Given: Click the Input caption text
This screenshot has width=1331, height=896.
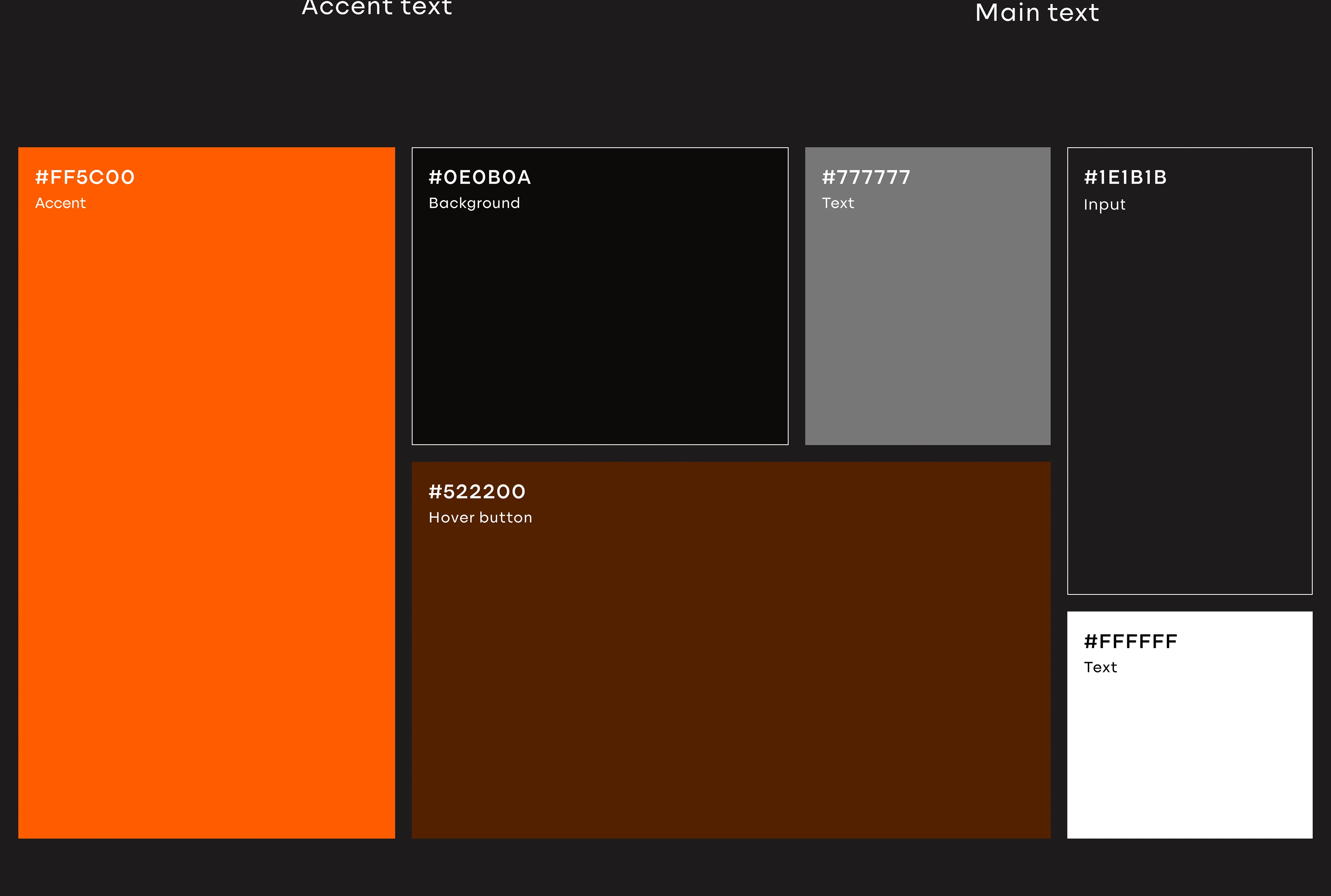Looking at the screenshot, I should [x=1104, y=204].
